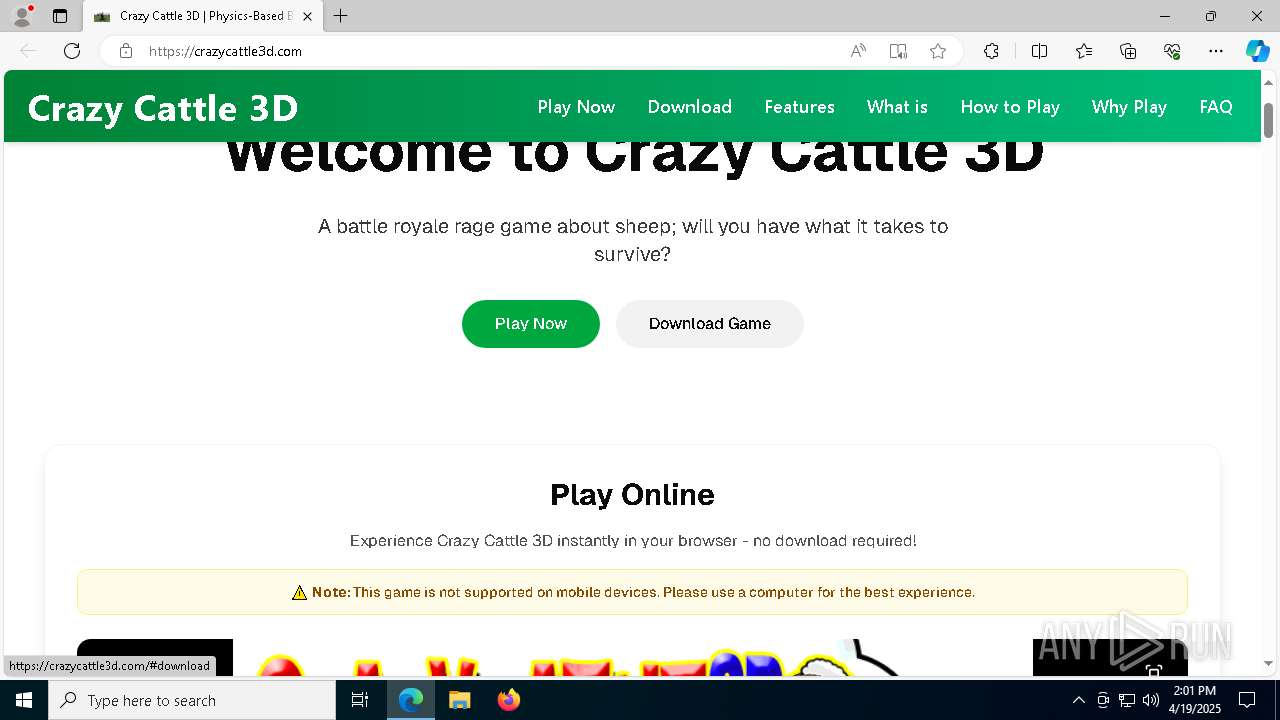Click the scrollbar up arrow

(1268, 82)
